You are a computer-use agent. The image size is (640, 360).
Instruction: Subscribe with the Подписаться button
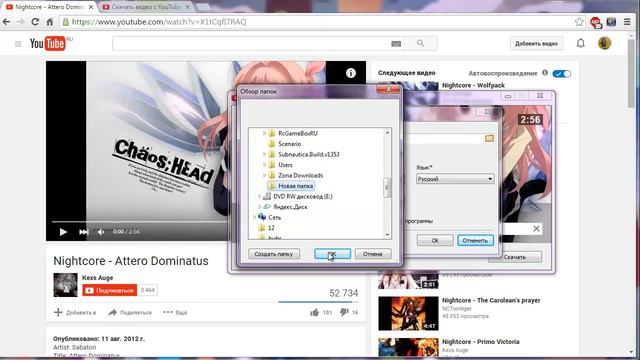[x=110, y=290]
